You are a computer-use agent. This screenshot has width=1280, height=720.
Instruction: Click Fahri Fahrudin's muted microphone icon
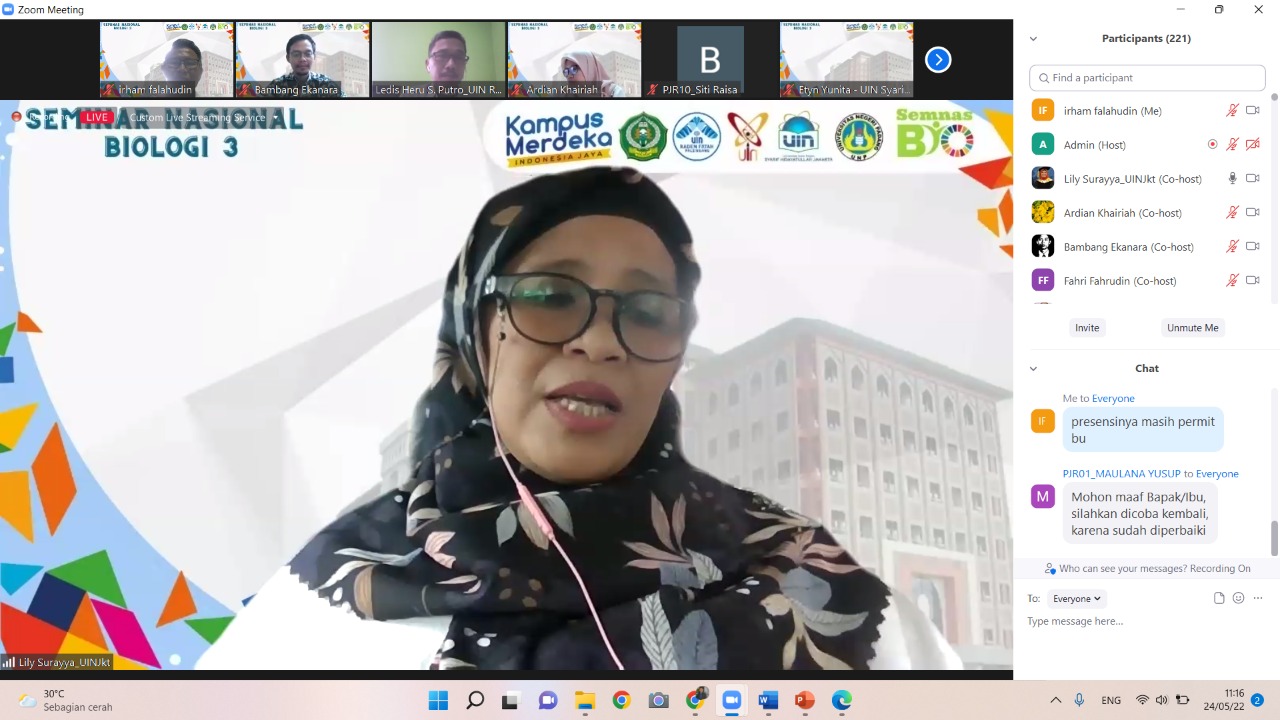(1233, 281)
